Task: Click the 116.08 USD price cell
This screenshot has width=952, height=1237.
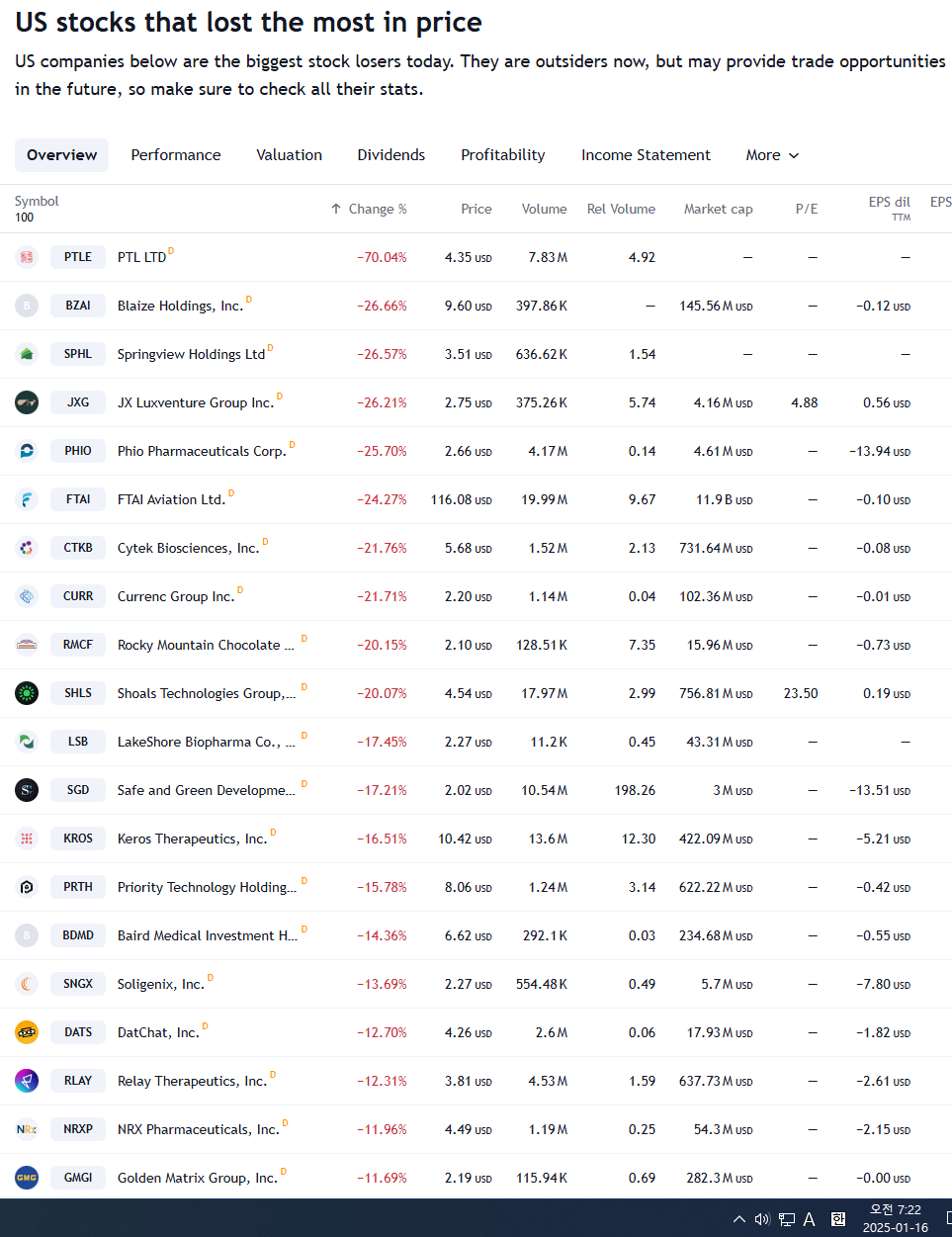Action: tap(461, 499)
